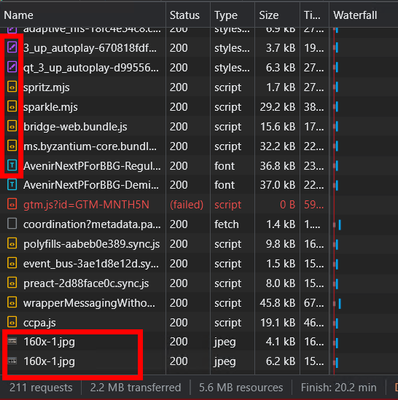This screenshot has height=400, width=398.
Task: Click the font icon beside AvenirNextPForBBG-Regul
Action: point(12,166)
